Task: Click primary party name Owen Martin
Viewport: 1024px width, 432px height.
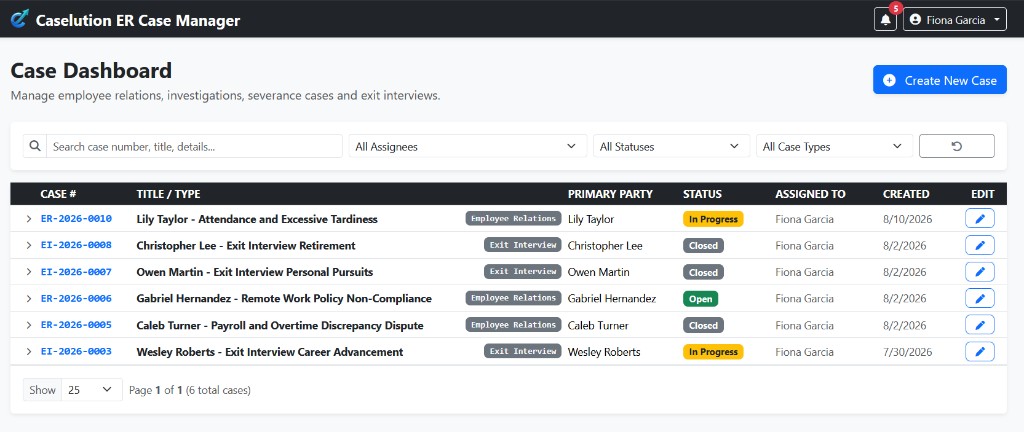Action: tap(599, 272)
